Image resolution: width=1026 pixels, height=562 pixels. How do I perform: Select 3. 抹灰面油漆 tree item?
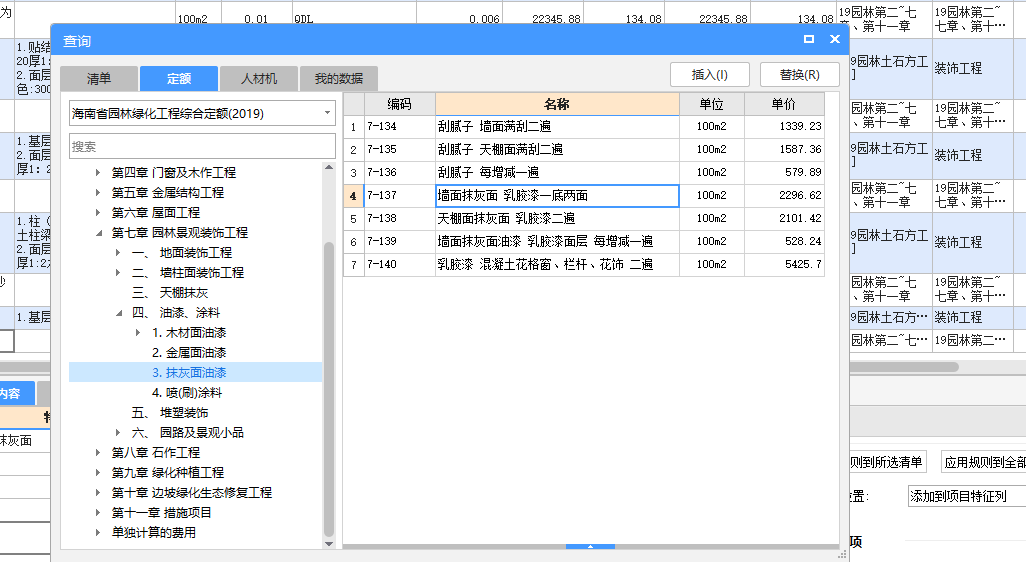pos(188,372)
